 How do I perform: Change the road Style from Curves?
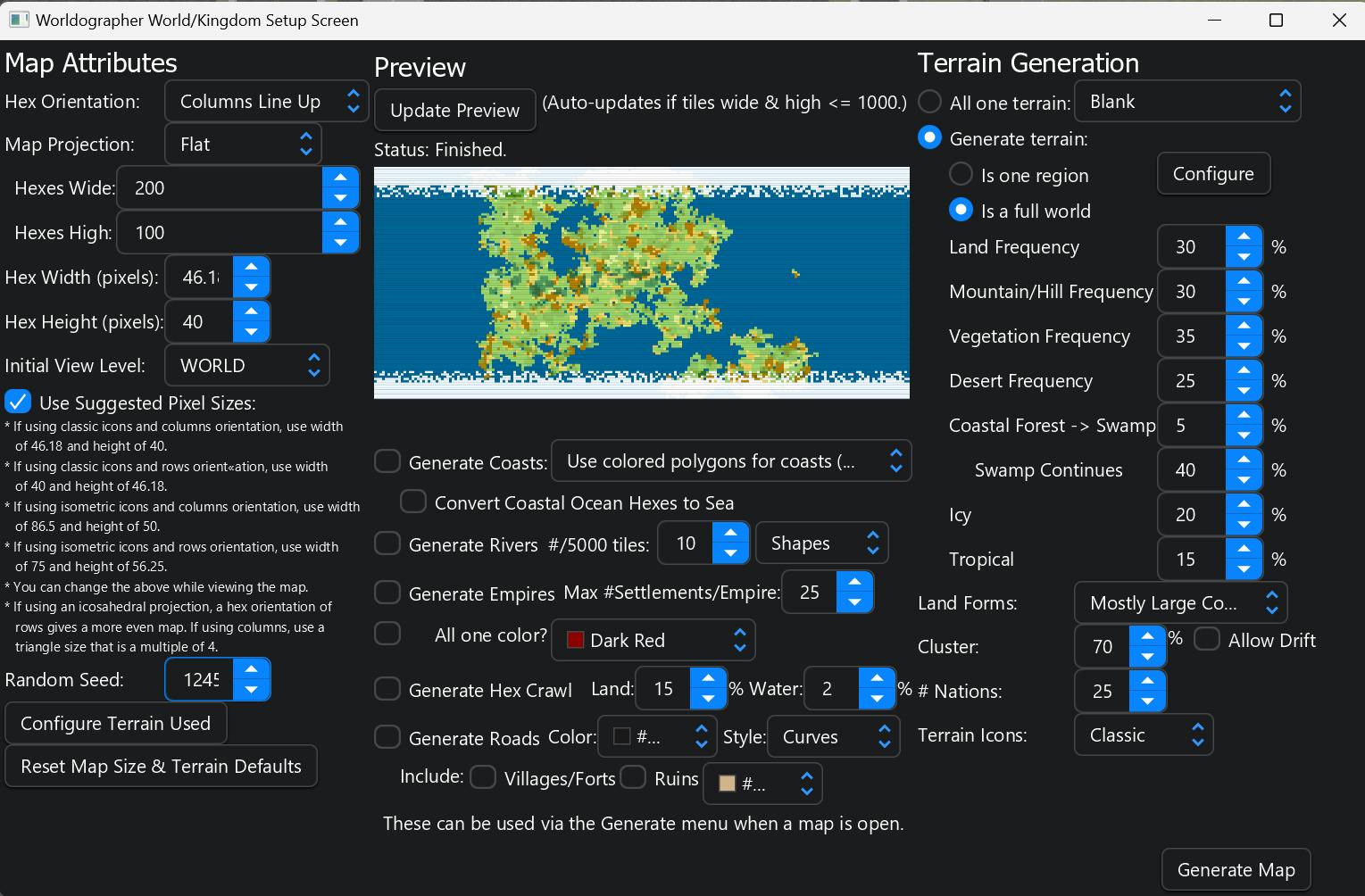point(832,736)
